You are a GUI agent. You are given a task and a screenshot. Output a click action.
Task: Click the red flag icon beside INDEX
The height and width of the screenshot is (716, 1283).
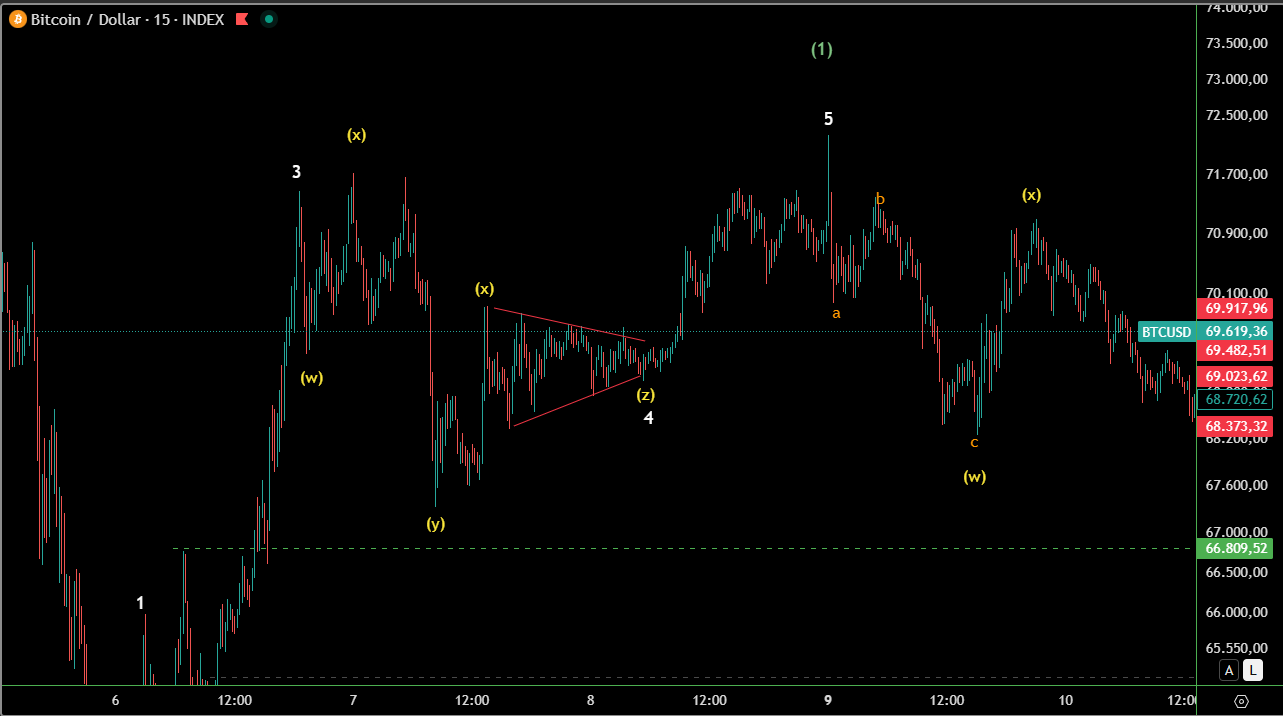point(240,19)
